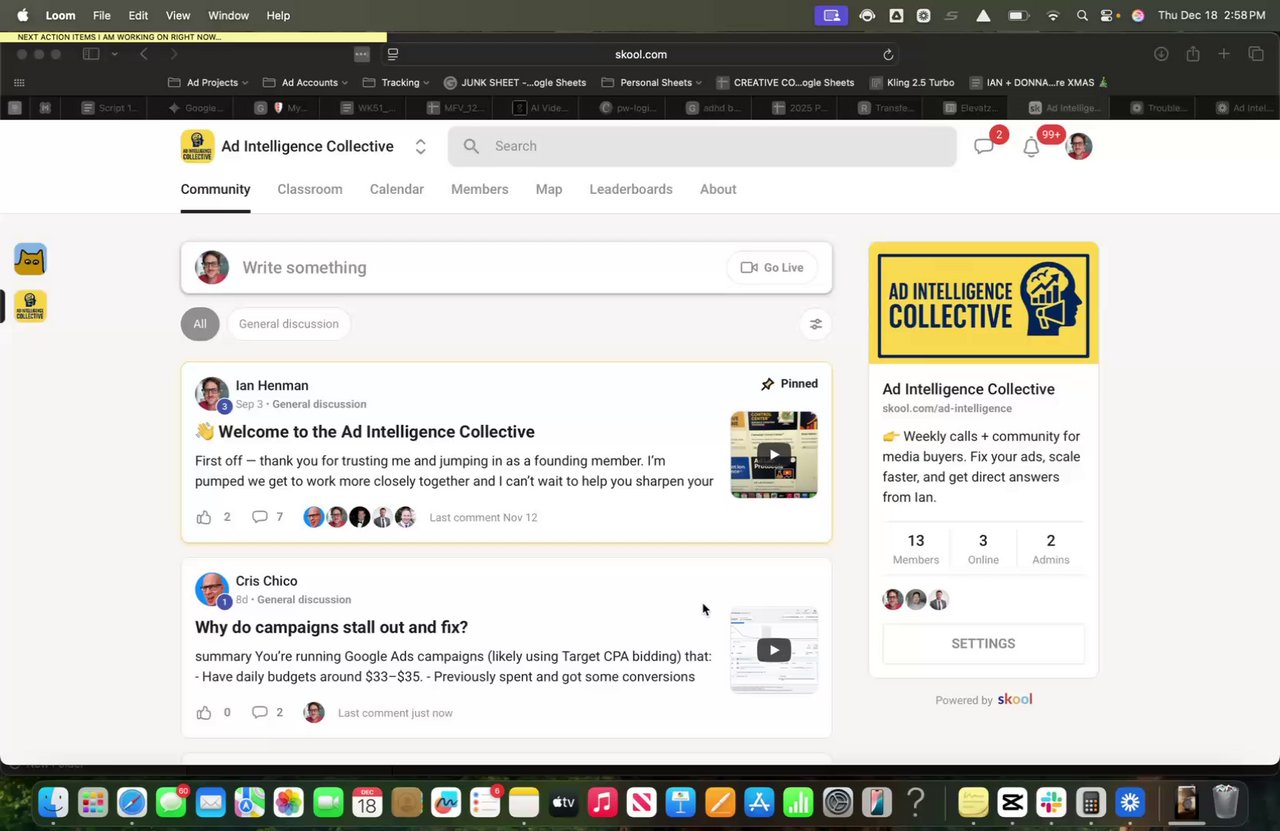Click Safari's Share icon

[x=1192, y=54]
